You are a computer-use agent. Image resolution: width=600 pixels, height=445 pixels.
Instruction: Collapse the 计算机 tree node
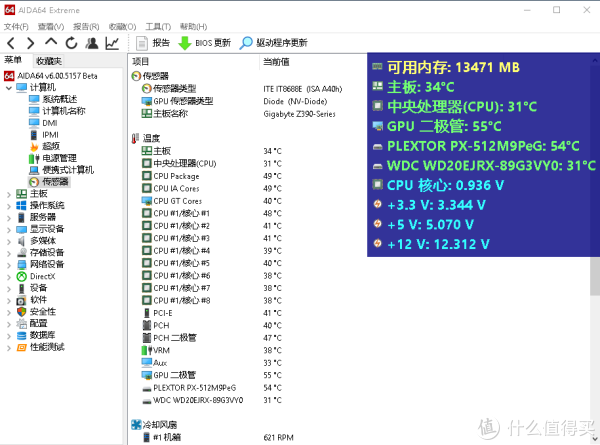pyautogui.click(x=9, y=88)
